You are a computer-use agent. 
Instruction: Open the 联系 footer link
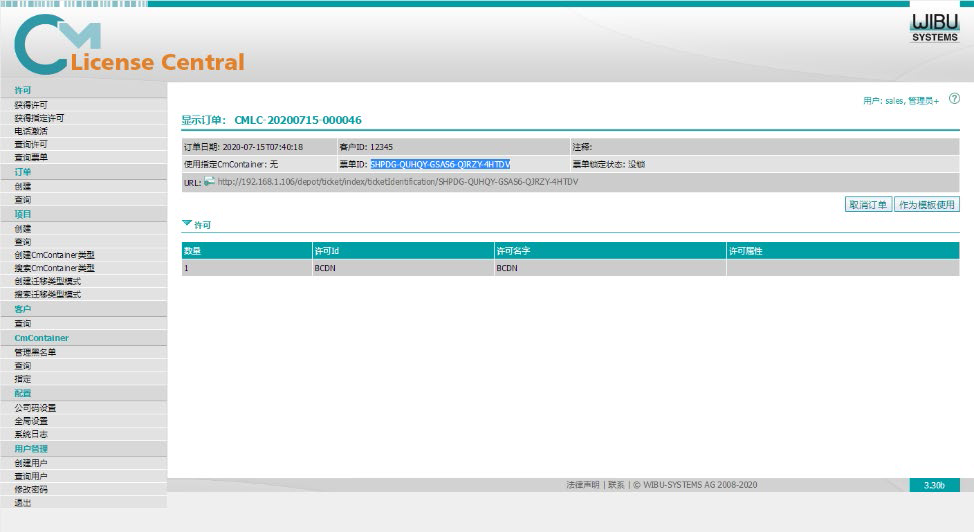[616, 485]
